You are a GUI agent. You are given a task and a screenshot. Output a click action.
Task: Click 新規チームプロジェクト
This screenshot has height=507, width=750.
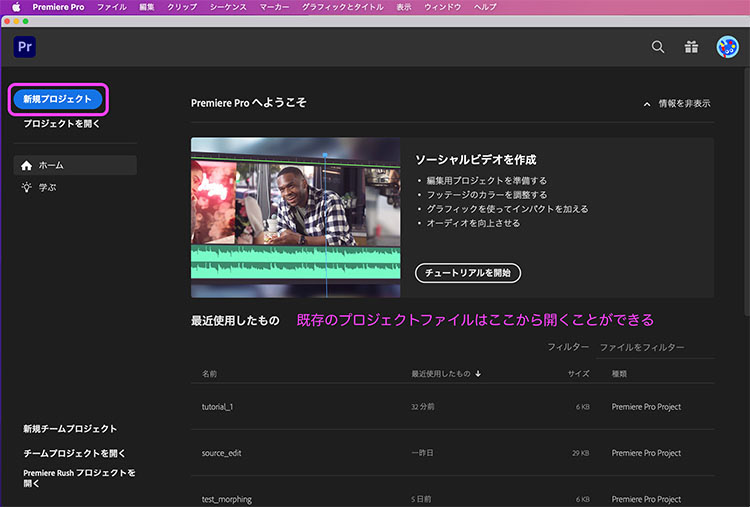pos(70,429)
